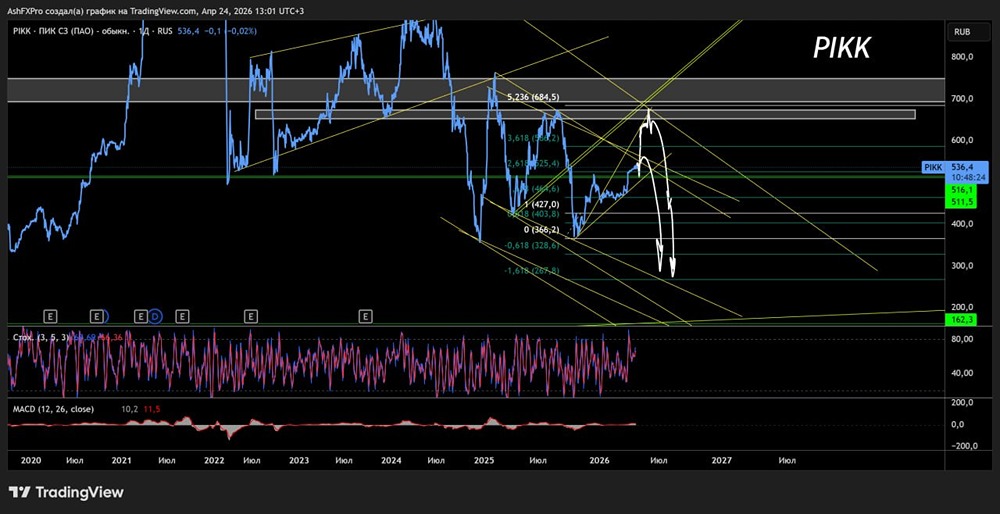1000x514 pixels.
Task: Open the E marker overlapping a partial blue circle
Action: [x=97, y=316]
